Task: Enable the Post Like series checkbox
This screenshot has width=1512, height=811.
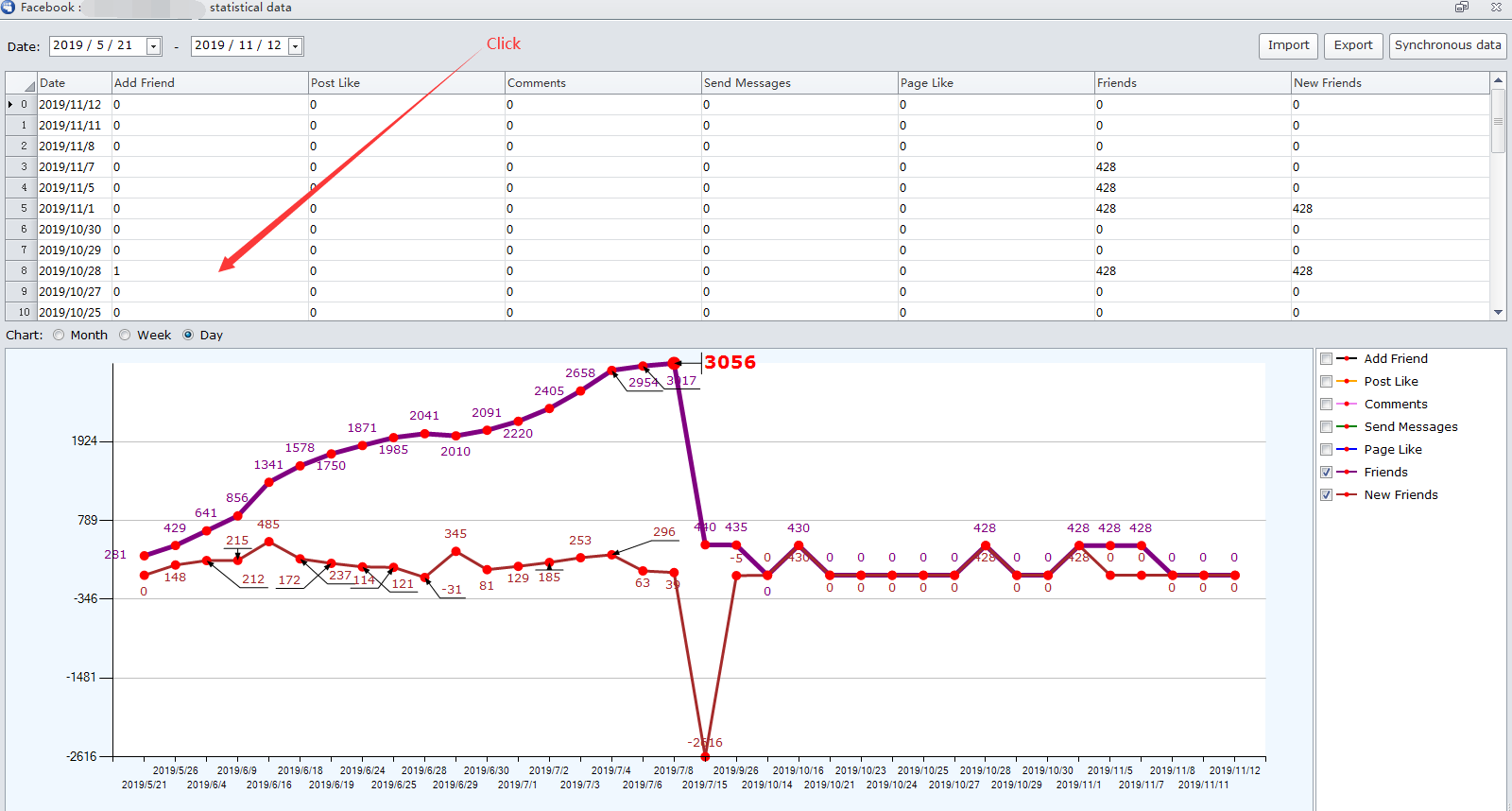Action: click(x=1326, y=382)
